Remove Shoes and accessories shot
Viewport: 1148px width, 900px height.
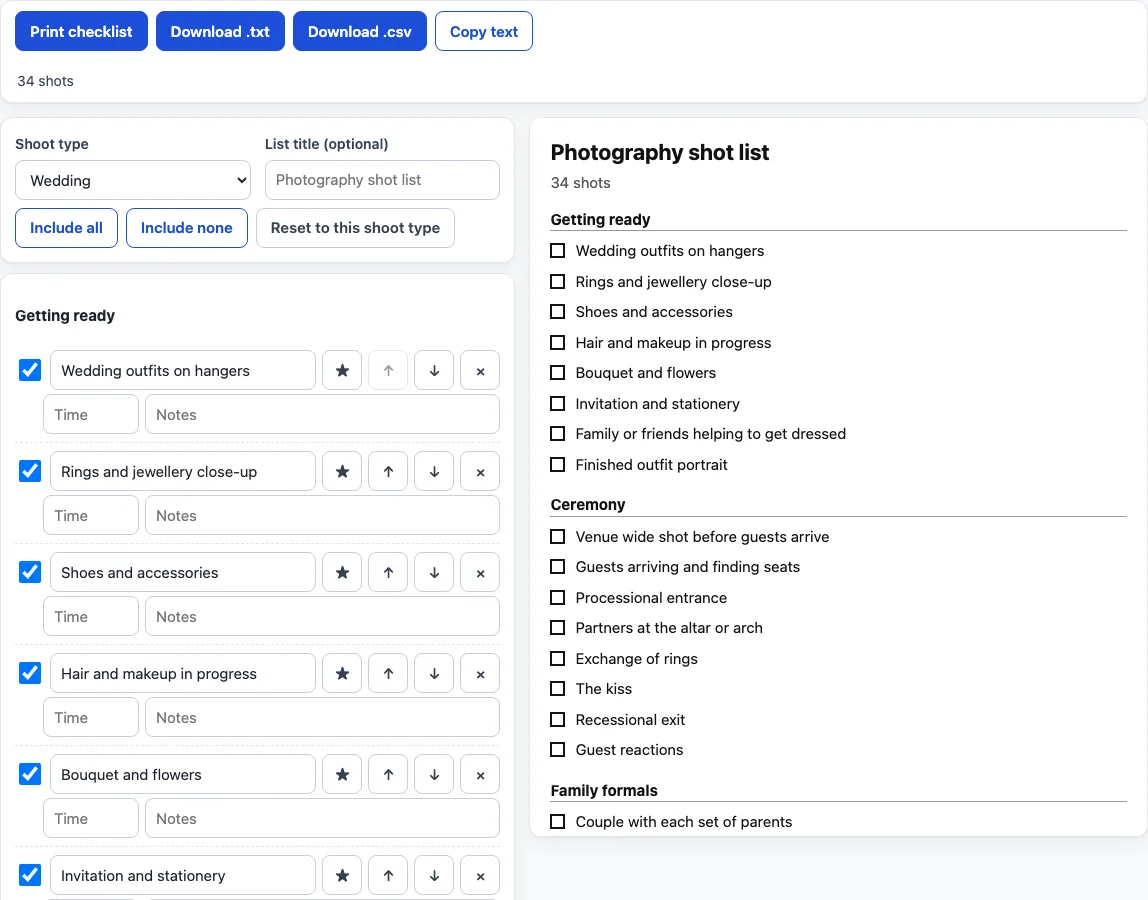coord(480,573)
